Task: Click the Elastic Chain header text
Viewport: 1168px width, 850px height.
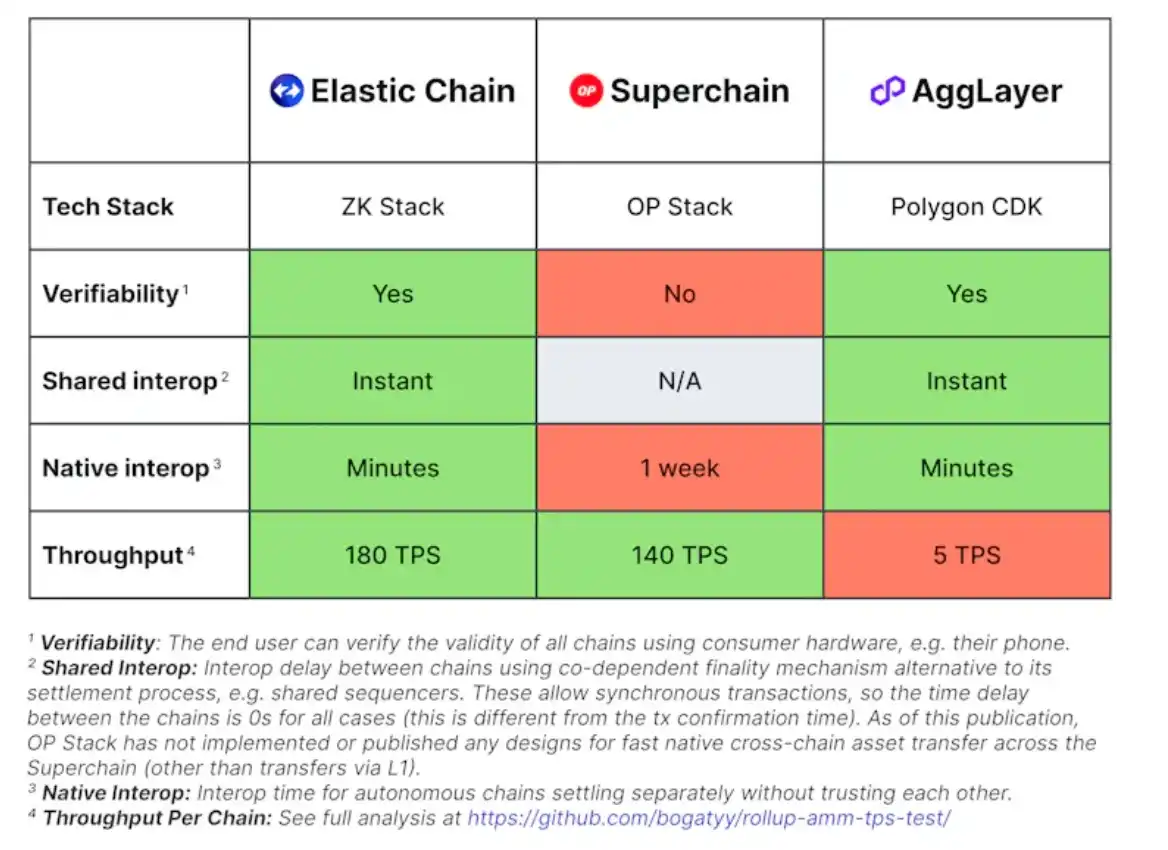Action: 413,91
